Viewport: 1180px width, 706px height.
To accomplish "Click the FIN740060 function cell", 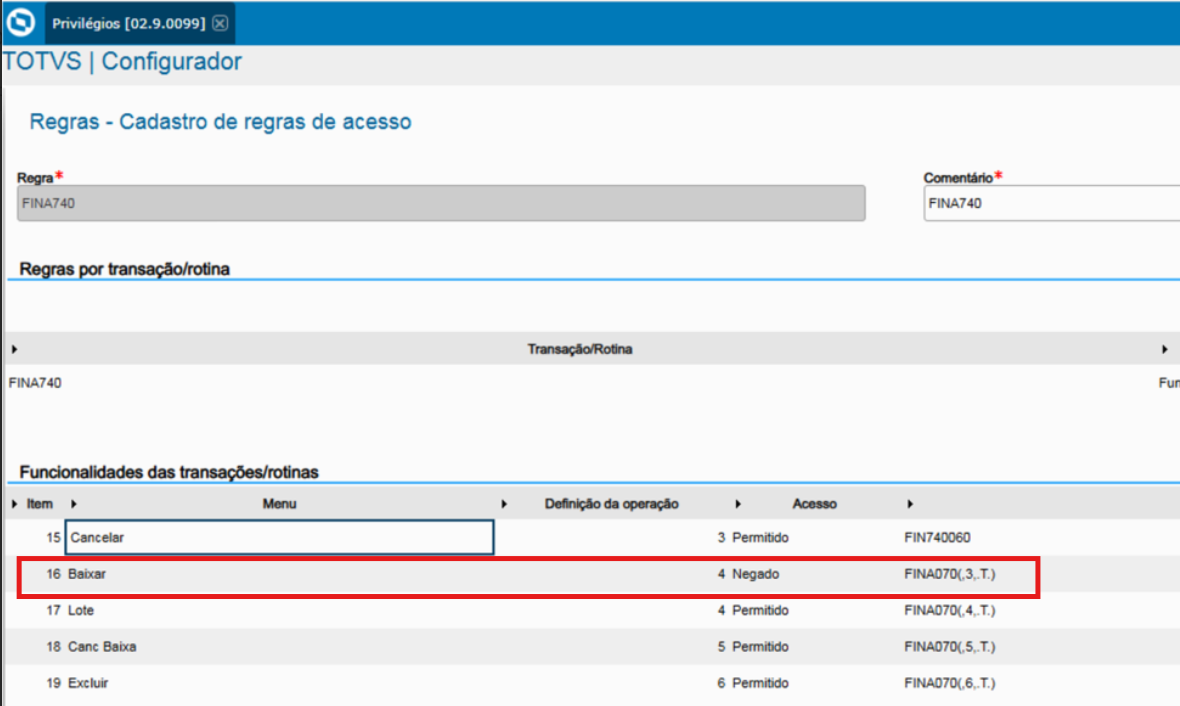I will [937, 537].
